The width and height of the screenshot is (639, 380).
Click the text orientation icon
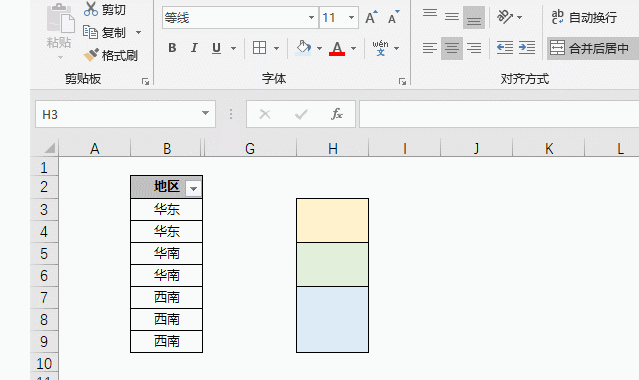click(x=505, y=17)
